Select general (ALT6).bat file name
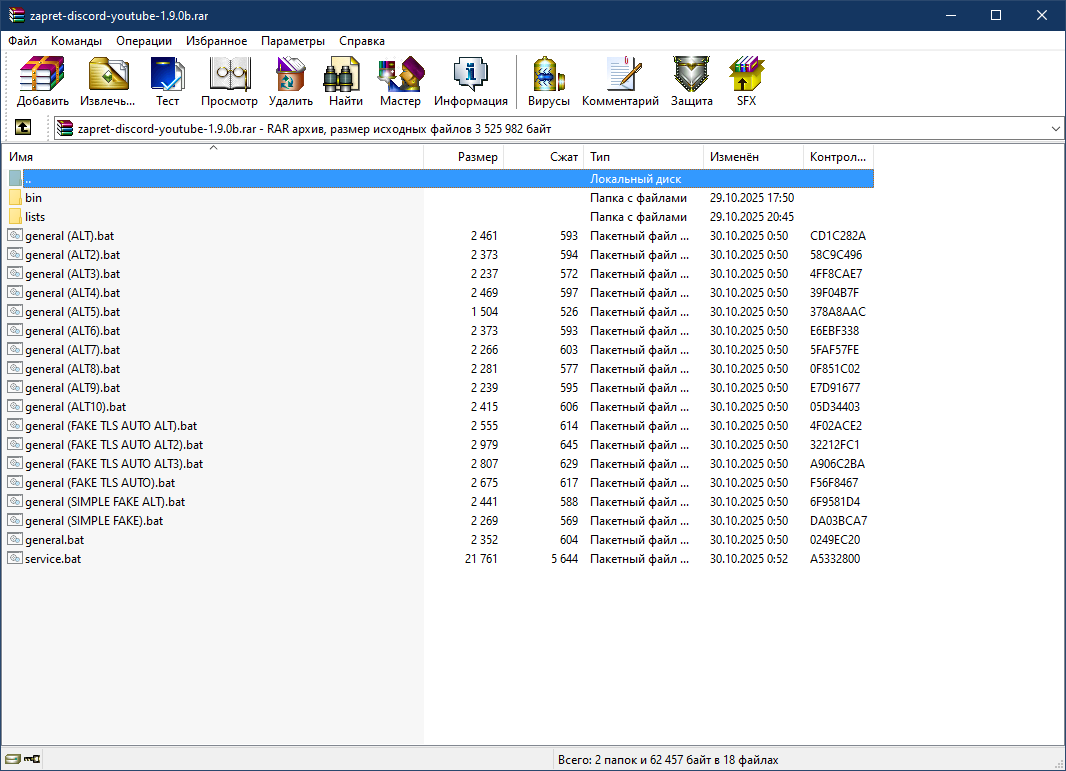This screenshot has width=1066, height=771. (73, 331)
